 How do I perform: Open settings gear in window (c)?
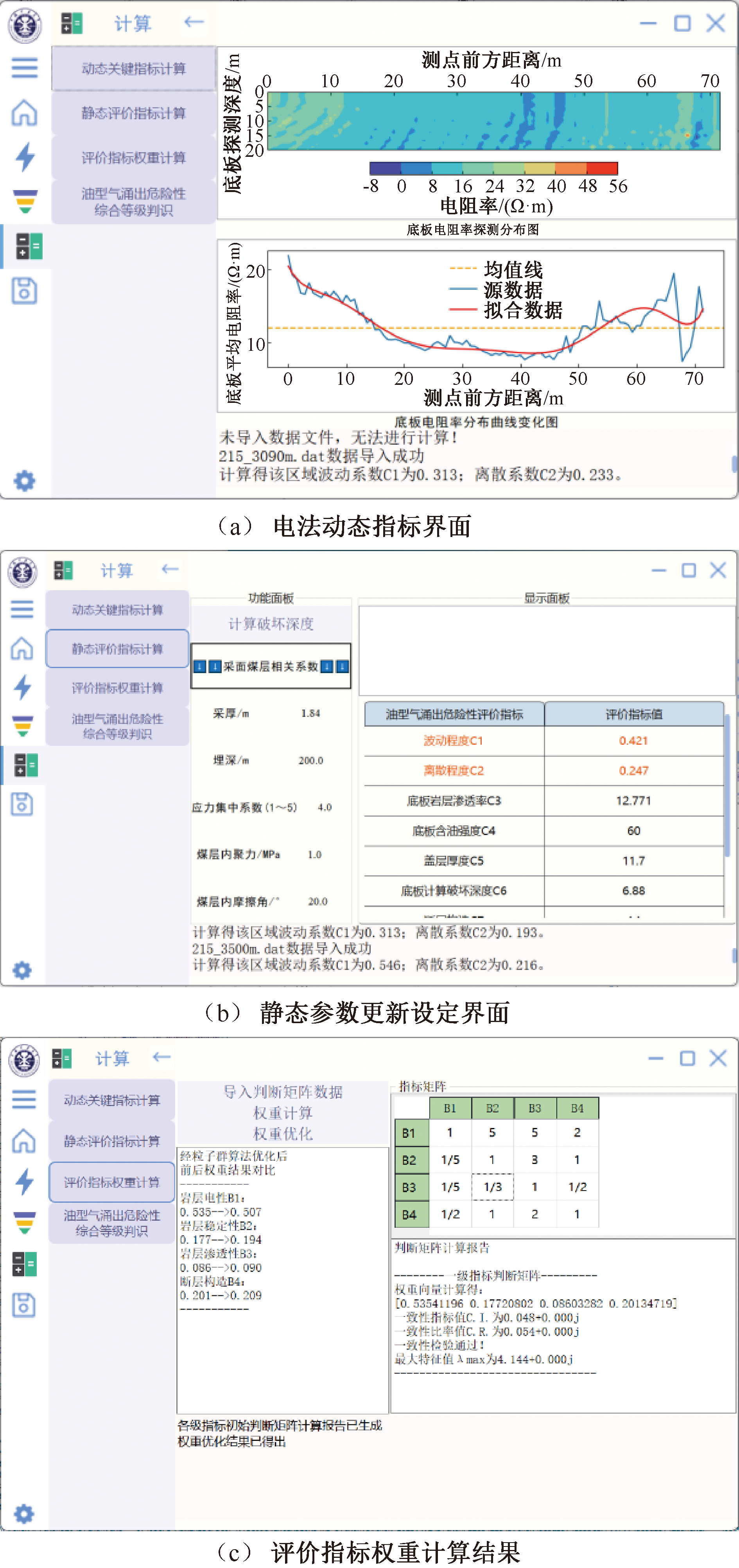pyautogui.click(x=24, y=1514)
